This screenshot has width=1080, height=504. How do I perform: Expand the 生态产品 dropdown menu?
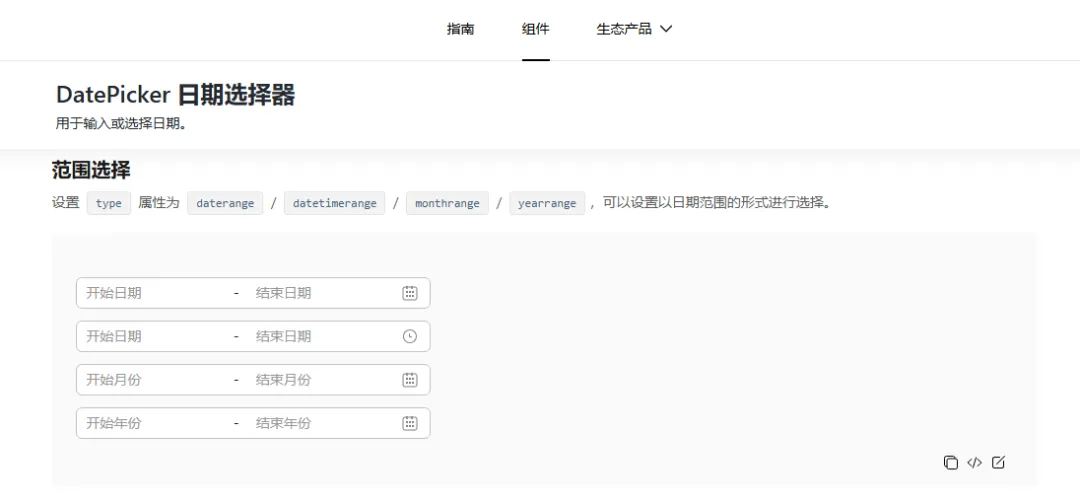(x=634, y=29)
